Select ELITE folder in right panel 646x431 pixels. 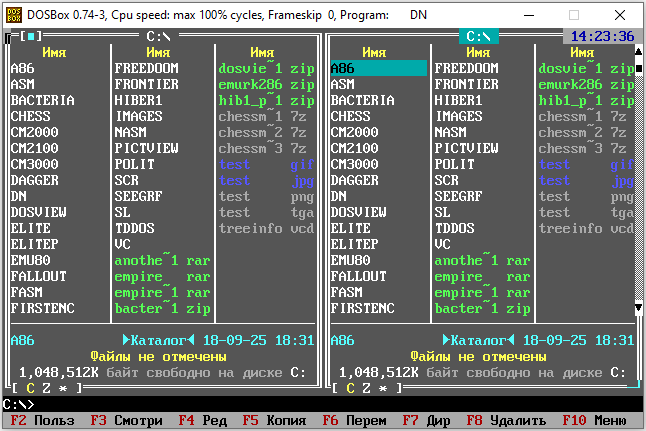click(351, 228)
